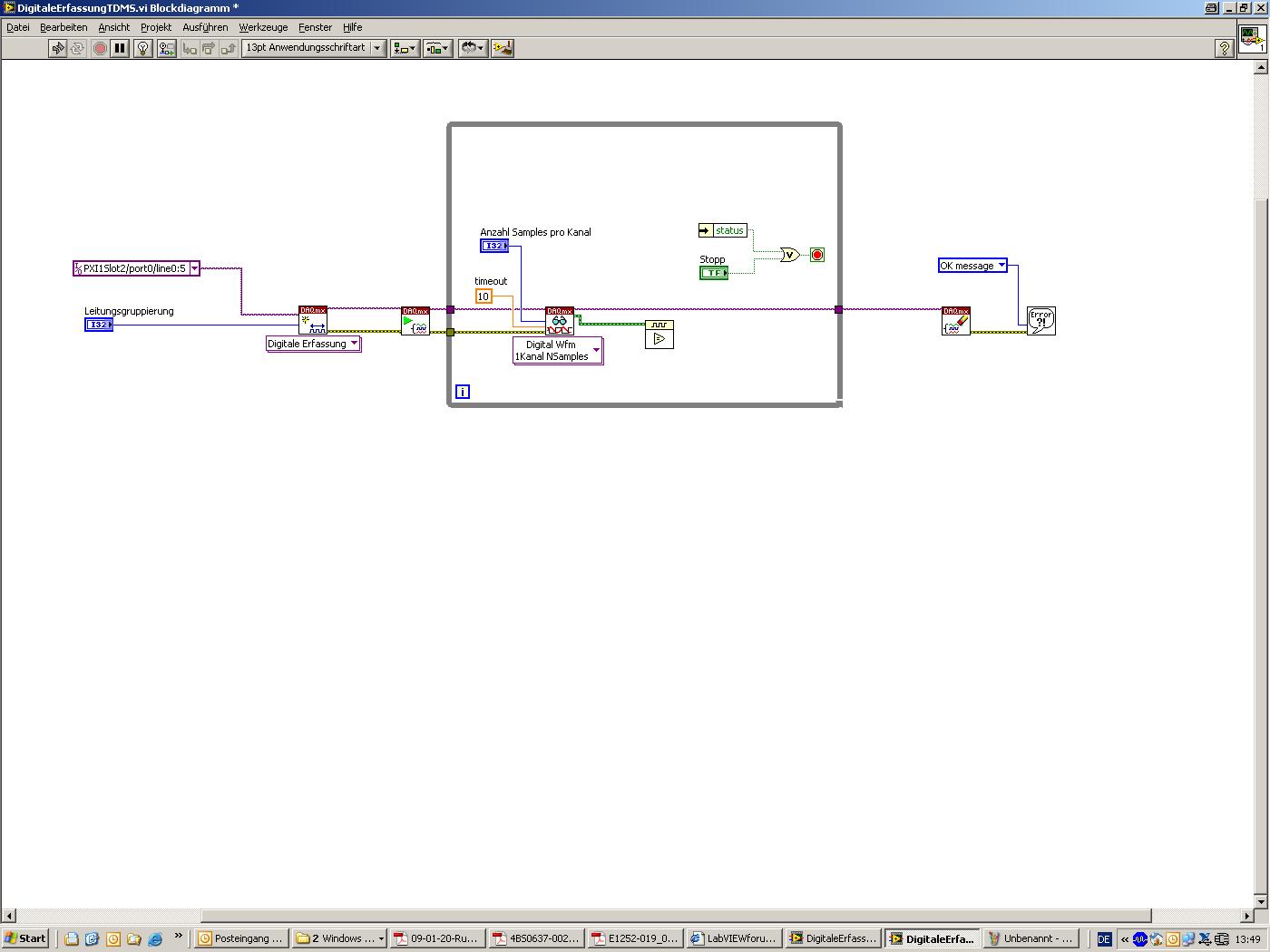Viewport: 1270px width, 952px height.
Task: Click the DE language indicator in tray
Action: [x=1104, y=939]
